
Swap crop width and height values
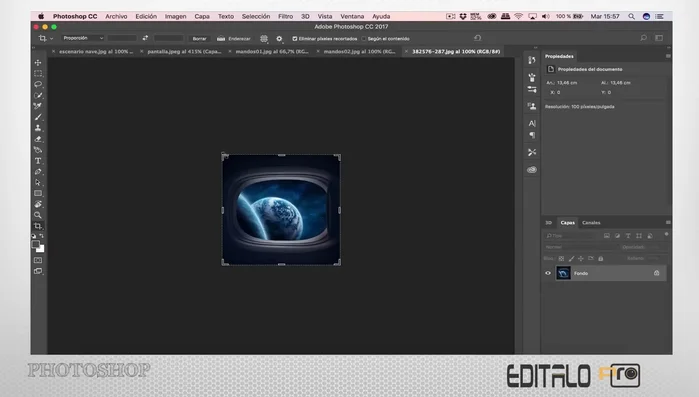pyautogui.click(x=145, y=38)
